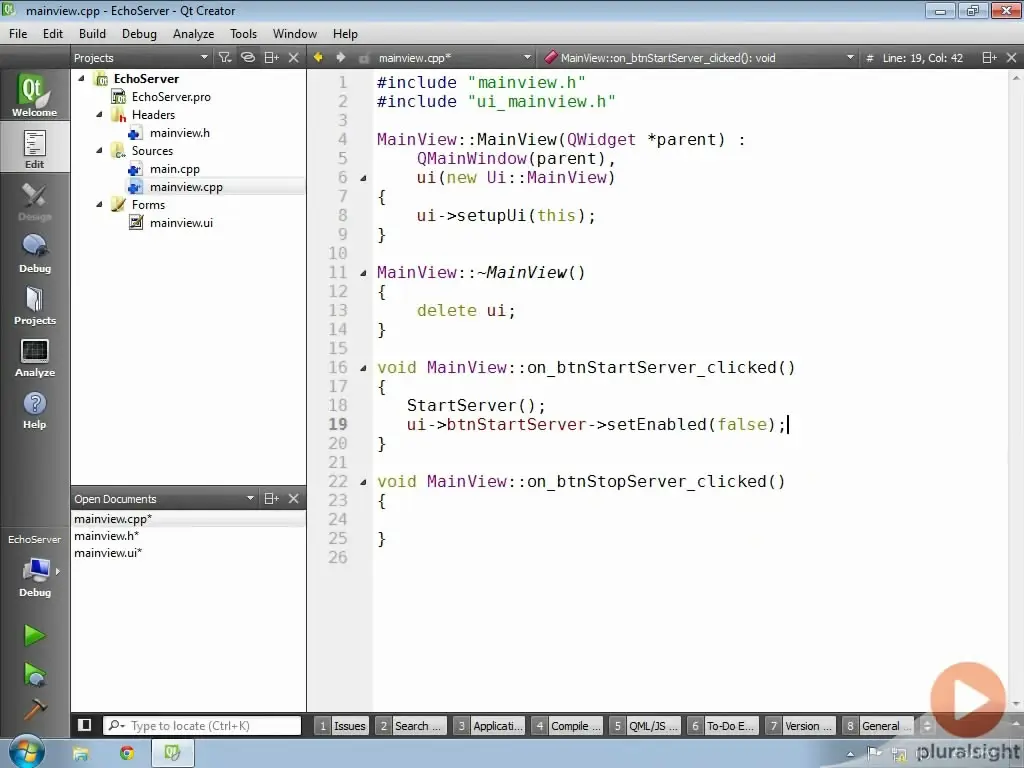The height and width of the screenshot is (768, 1024).
Task: Collapse the Forms folder
Action: pos(99,204)
